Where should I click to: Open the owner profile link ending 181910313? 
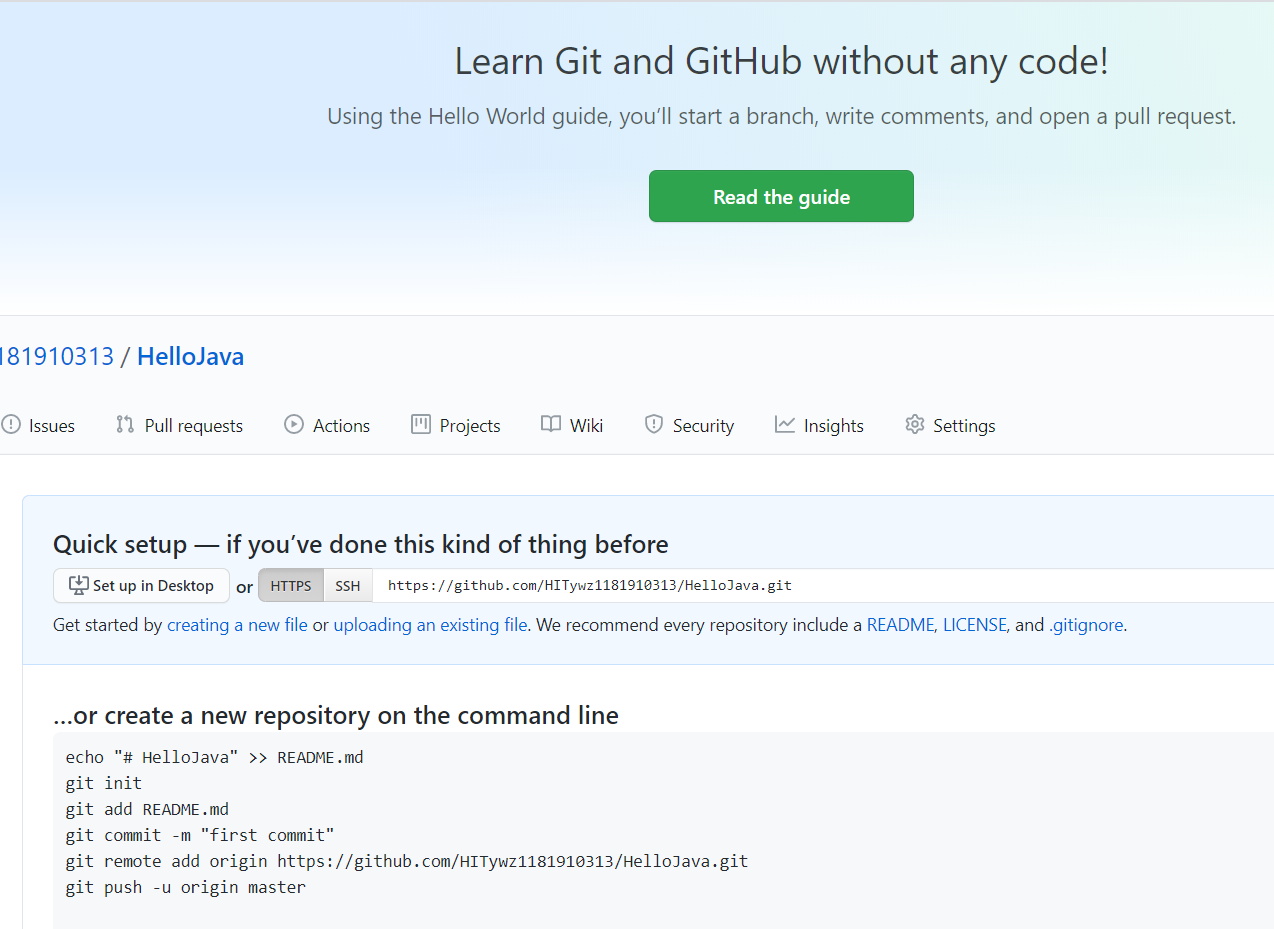[x=57, y=356]
